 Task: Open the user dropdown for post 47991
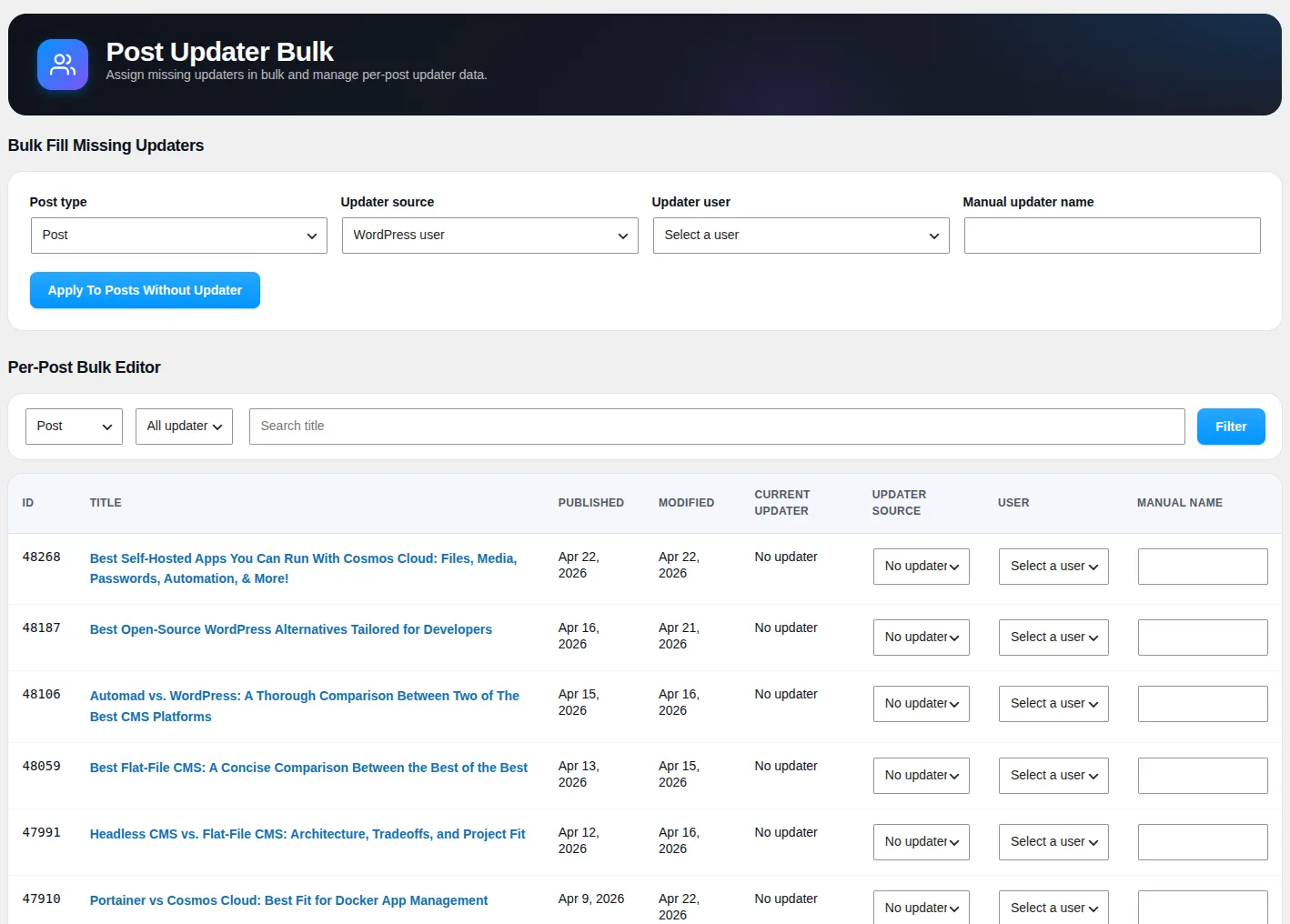[1053, 842]
